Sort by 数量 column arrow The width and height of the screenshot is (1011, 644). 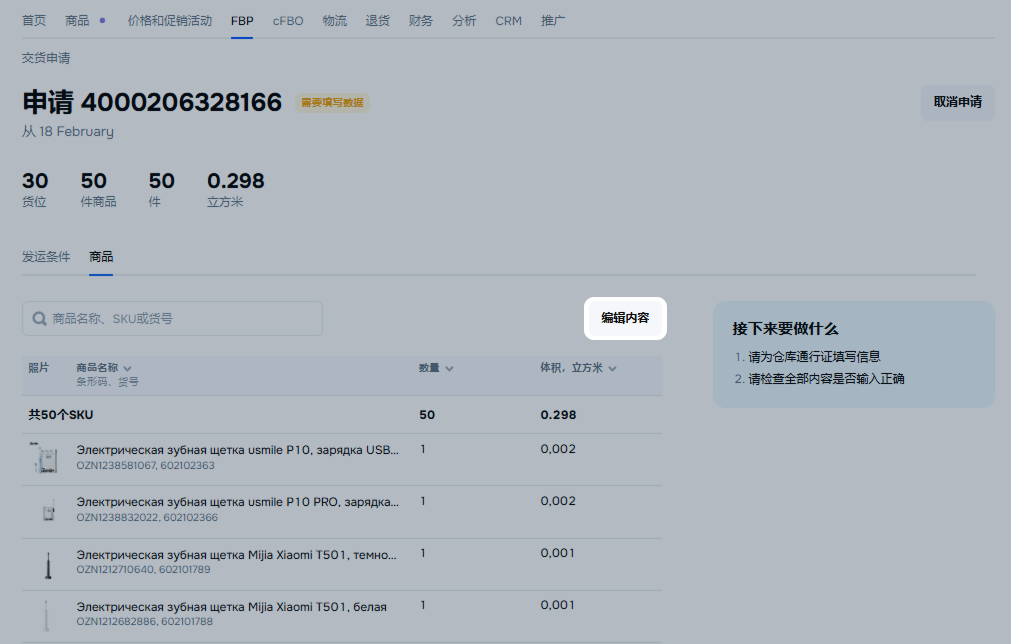[450, 369]
